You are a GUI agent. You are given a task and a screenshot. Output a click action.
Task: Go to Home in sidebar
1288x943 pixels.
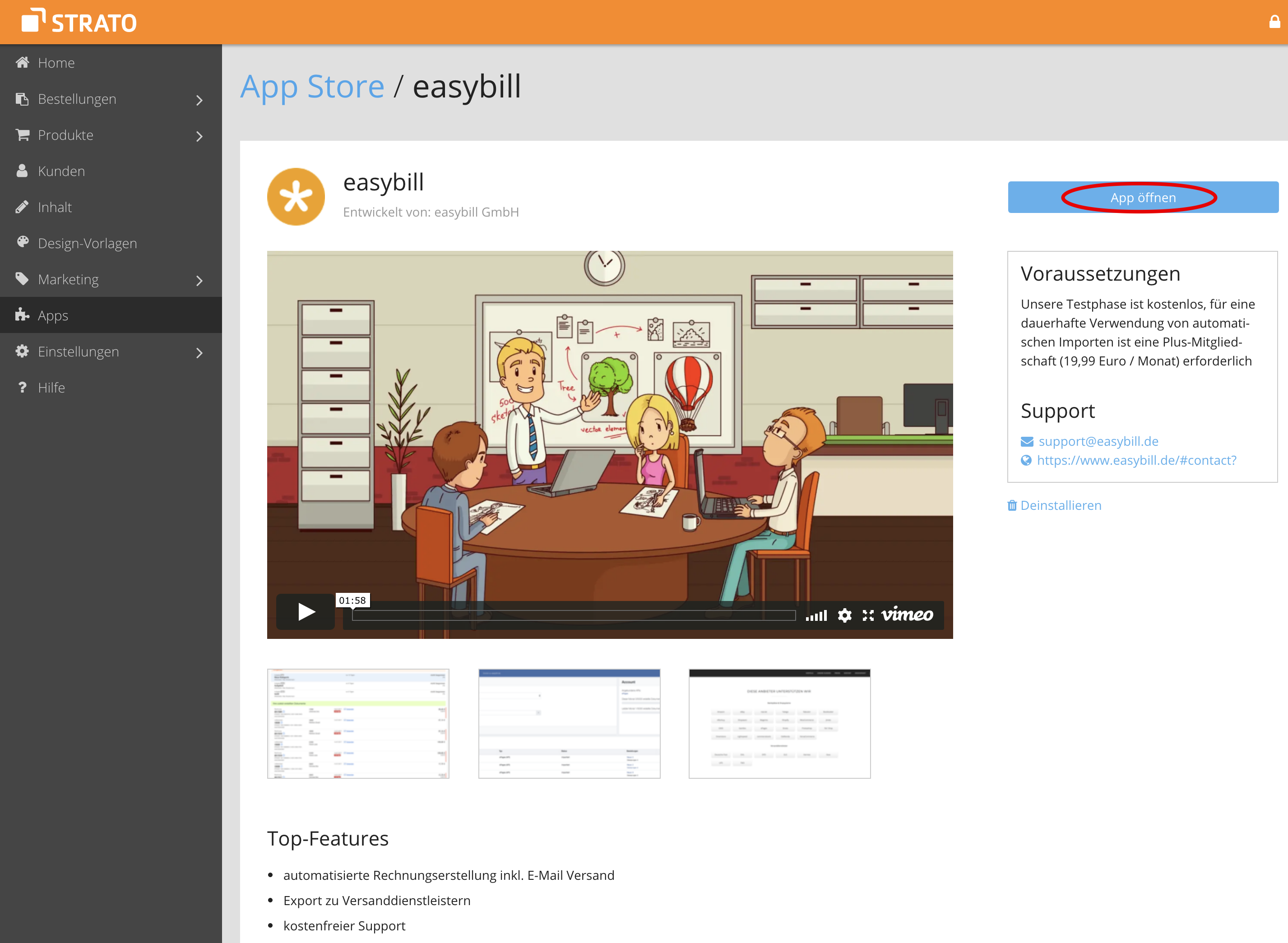pos(111,63)
